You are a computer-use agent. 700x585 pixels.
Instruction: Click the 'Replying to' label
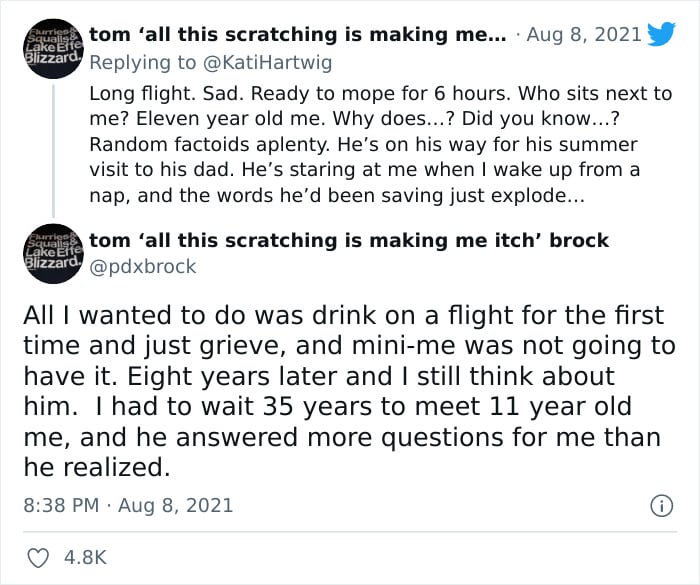(x=143, y=63)
